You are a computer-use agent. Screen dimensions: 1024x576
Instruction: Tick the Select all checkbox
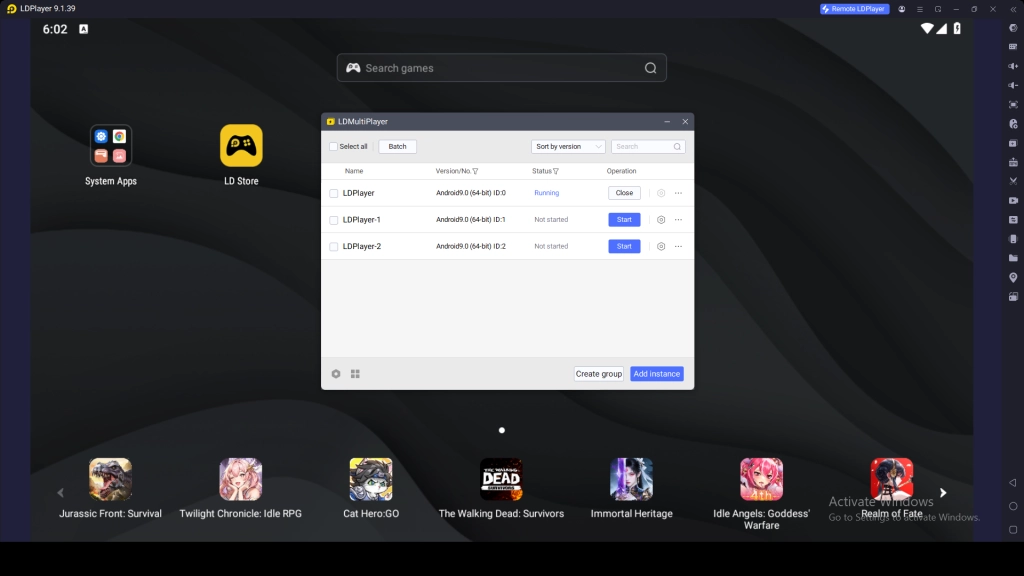tap(333, 146)
